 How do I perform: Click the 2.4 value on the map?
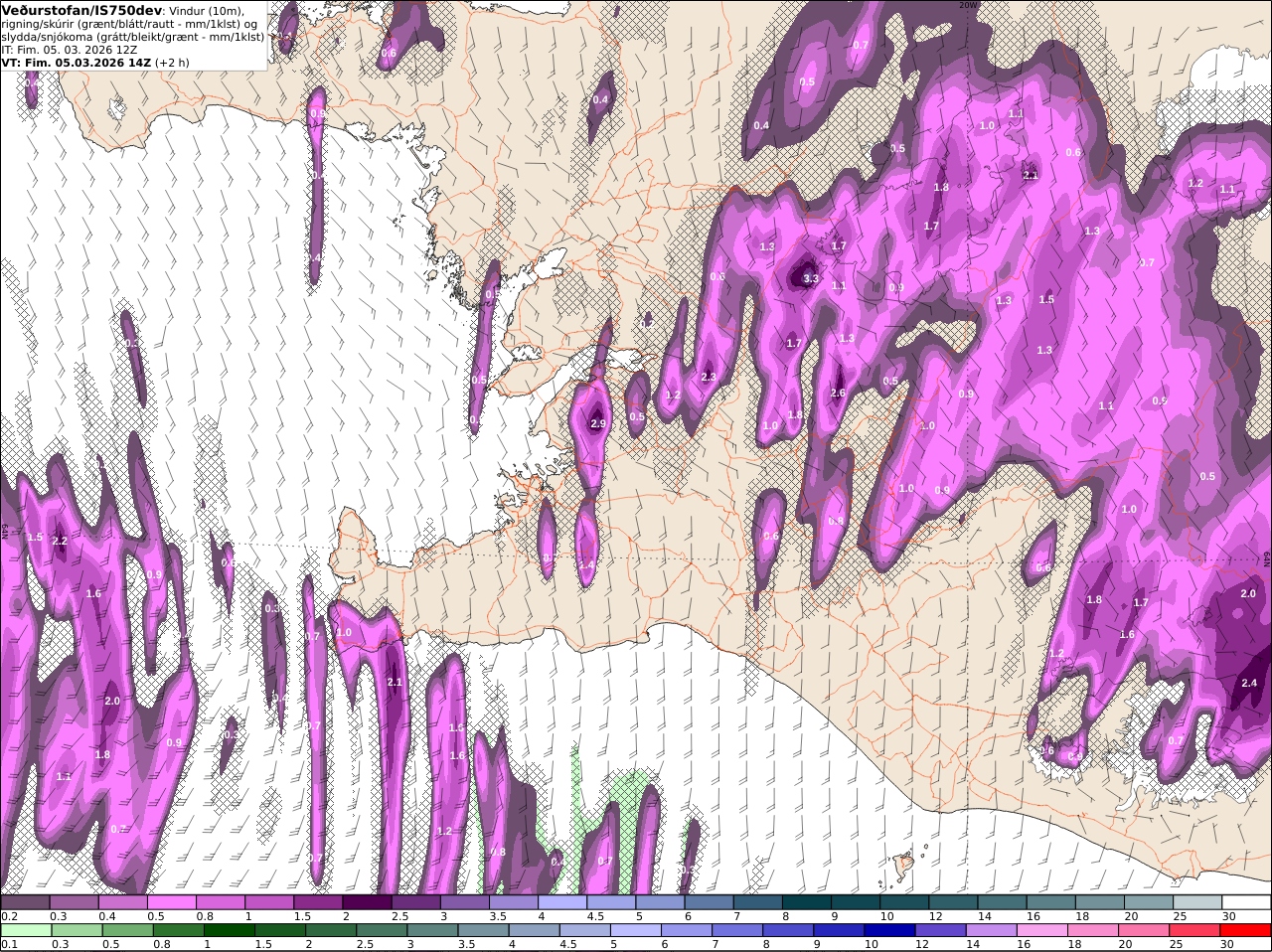[x=1249, y=683]
